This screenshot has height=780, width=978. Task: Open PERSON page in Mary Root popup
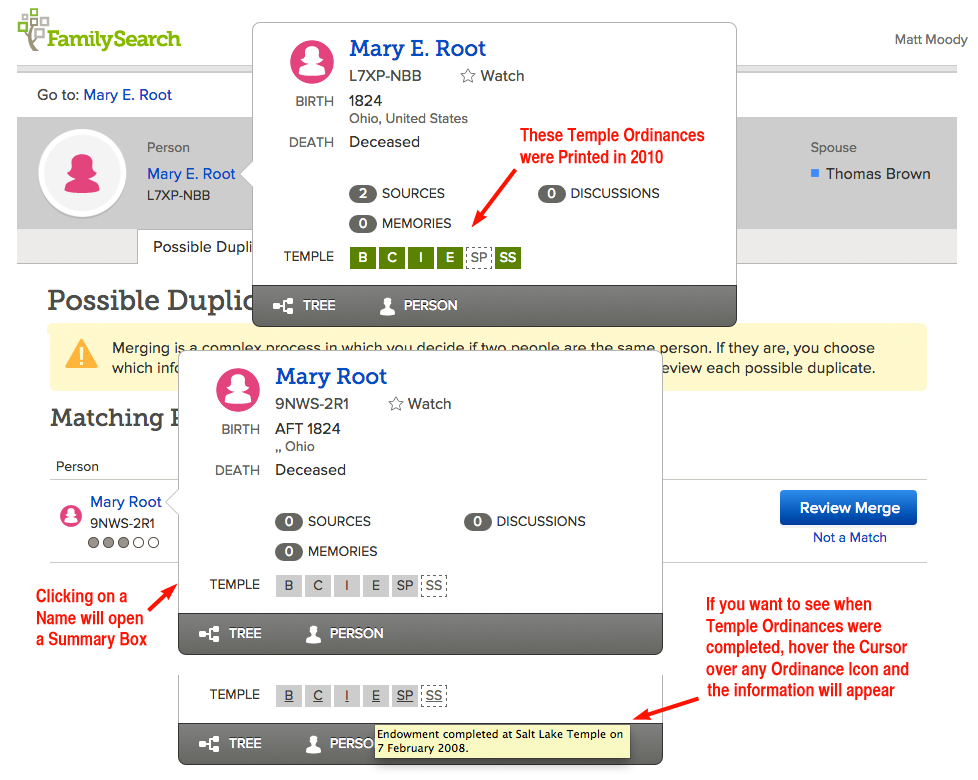[x=344, y=633]
